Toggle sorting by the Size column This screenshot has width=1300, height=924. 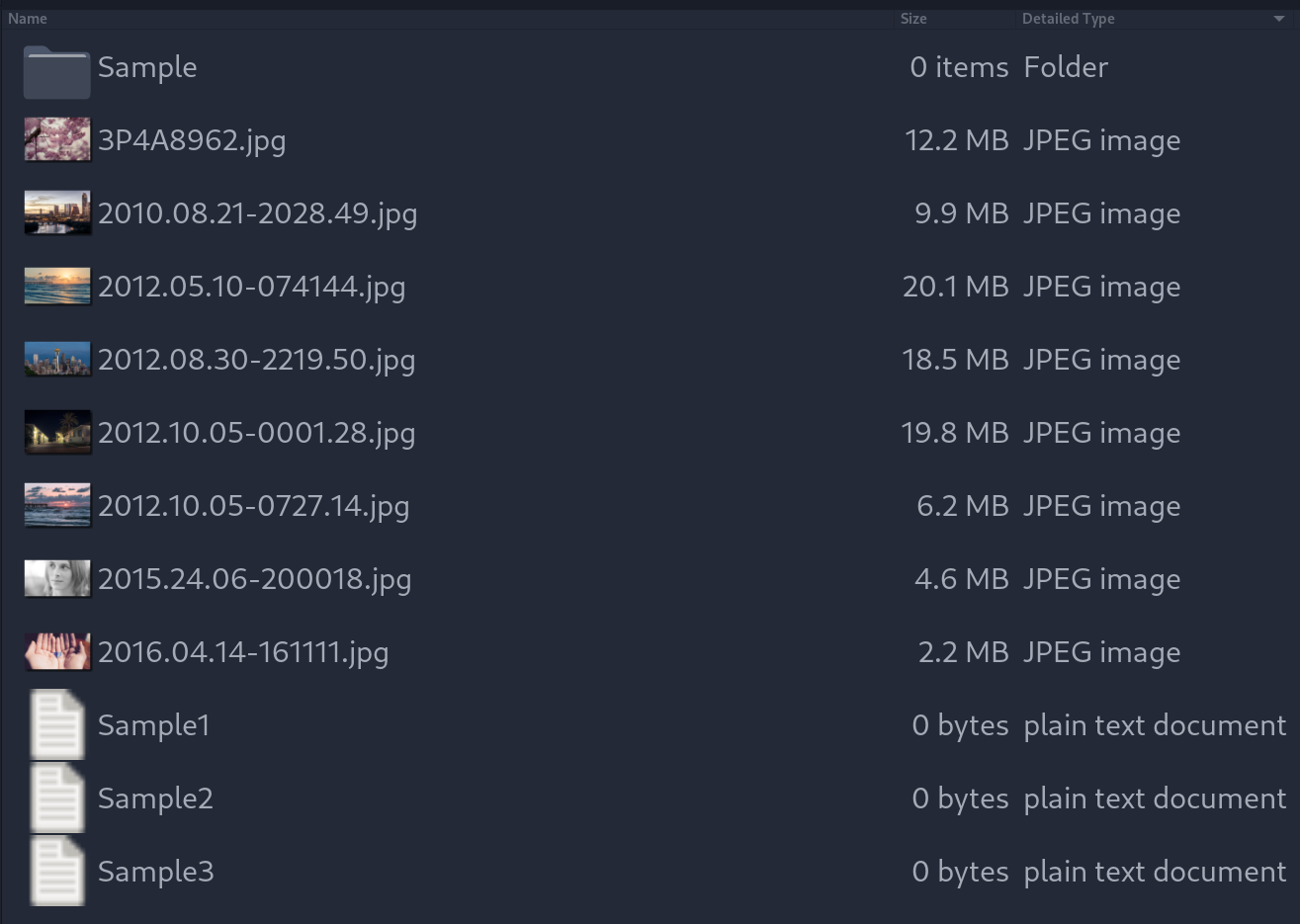(912, 18)
